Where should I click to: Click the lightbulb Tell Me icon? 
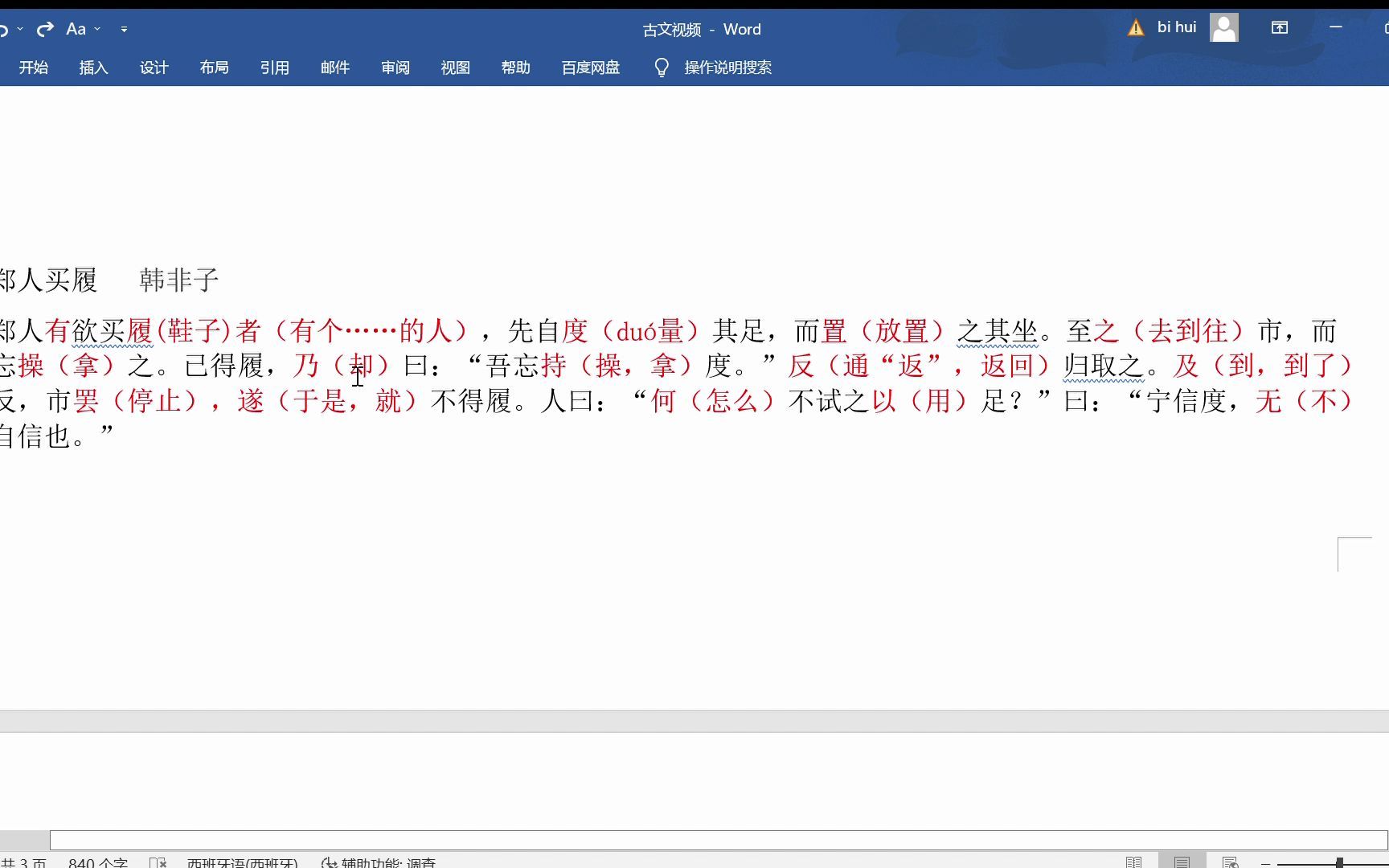coord(662,68)
